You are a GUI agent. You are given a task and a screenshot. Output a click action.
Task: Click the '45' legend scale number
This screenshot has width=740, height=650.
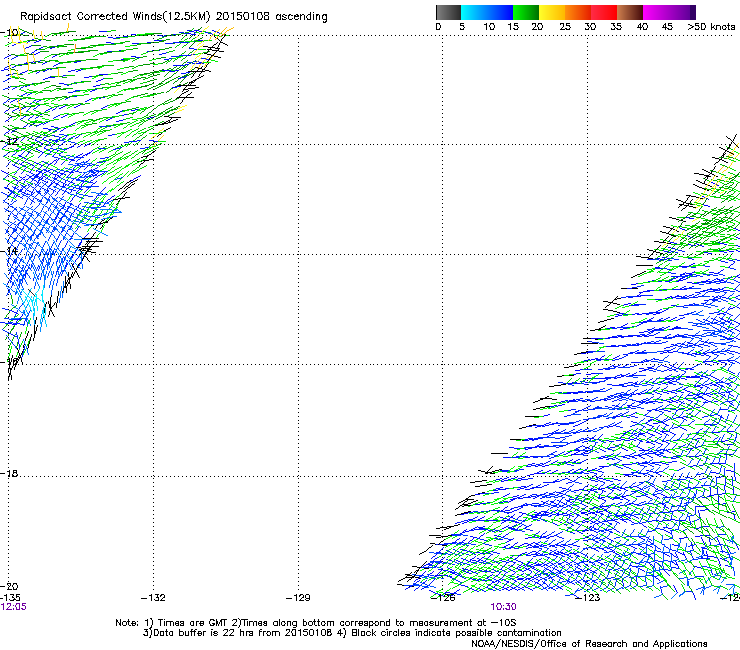667,26
